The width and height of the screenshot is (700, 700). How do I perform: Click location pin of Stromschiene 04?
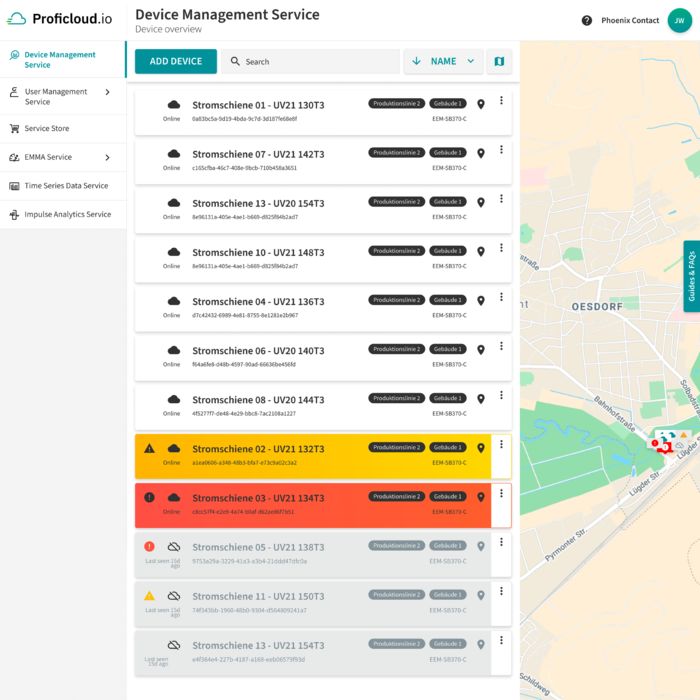481,301
